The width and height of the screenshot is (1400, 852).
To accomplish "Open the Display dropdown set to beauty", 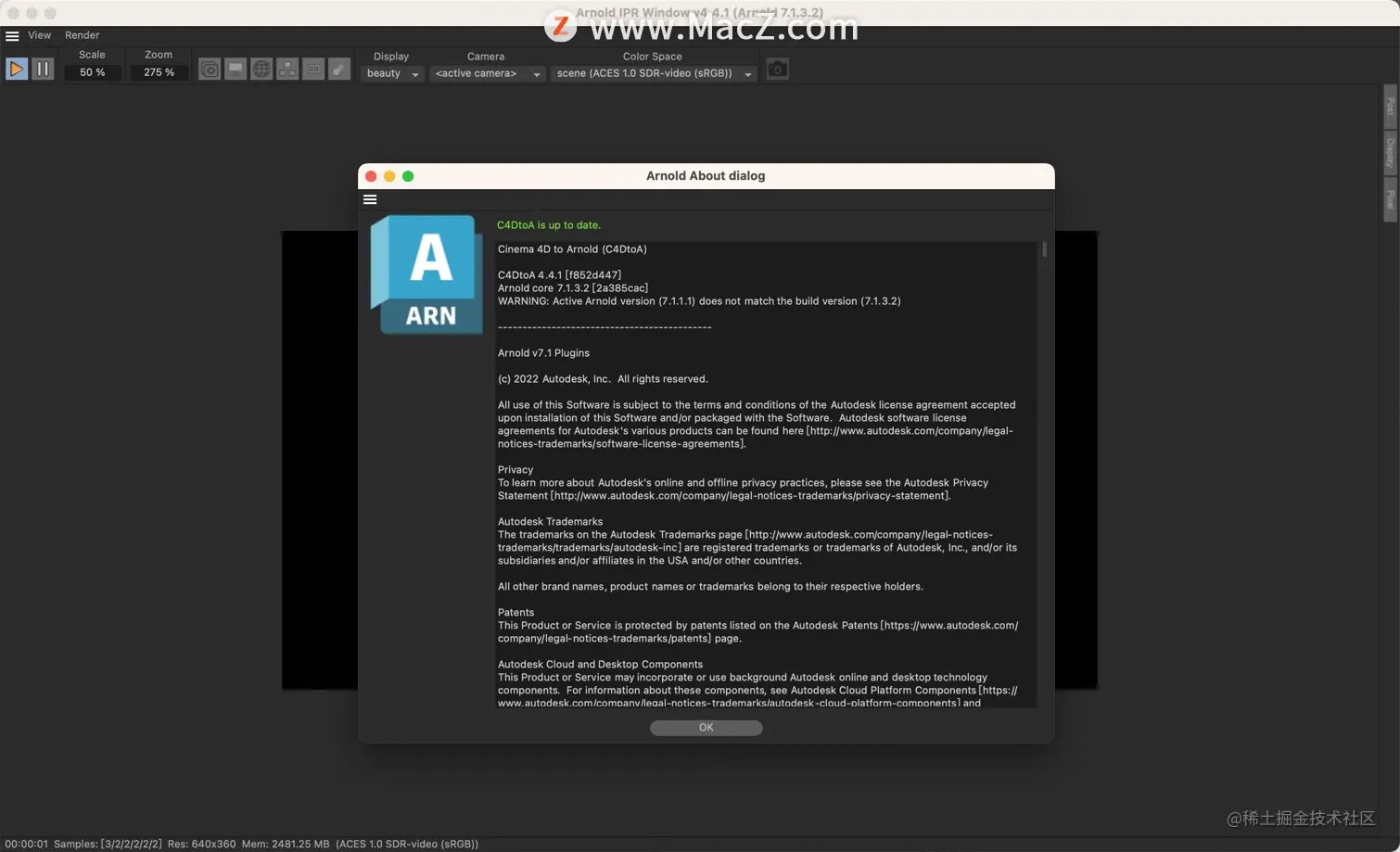I will (393, 73).
